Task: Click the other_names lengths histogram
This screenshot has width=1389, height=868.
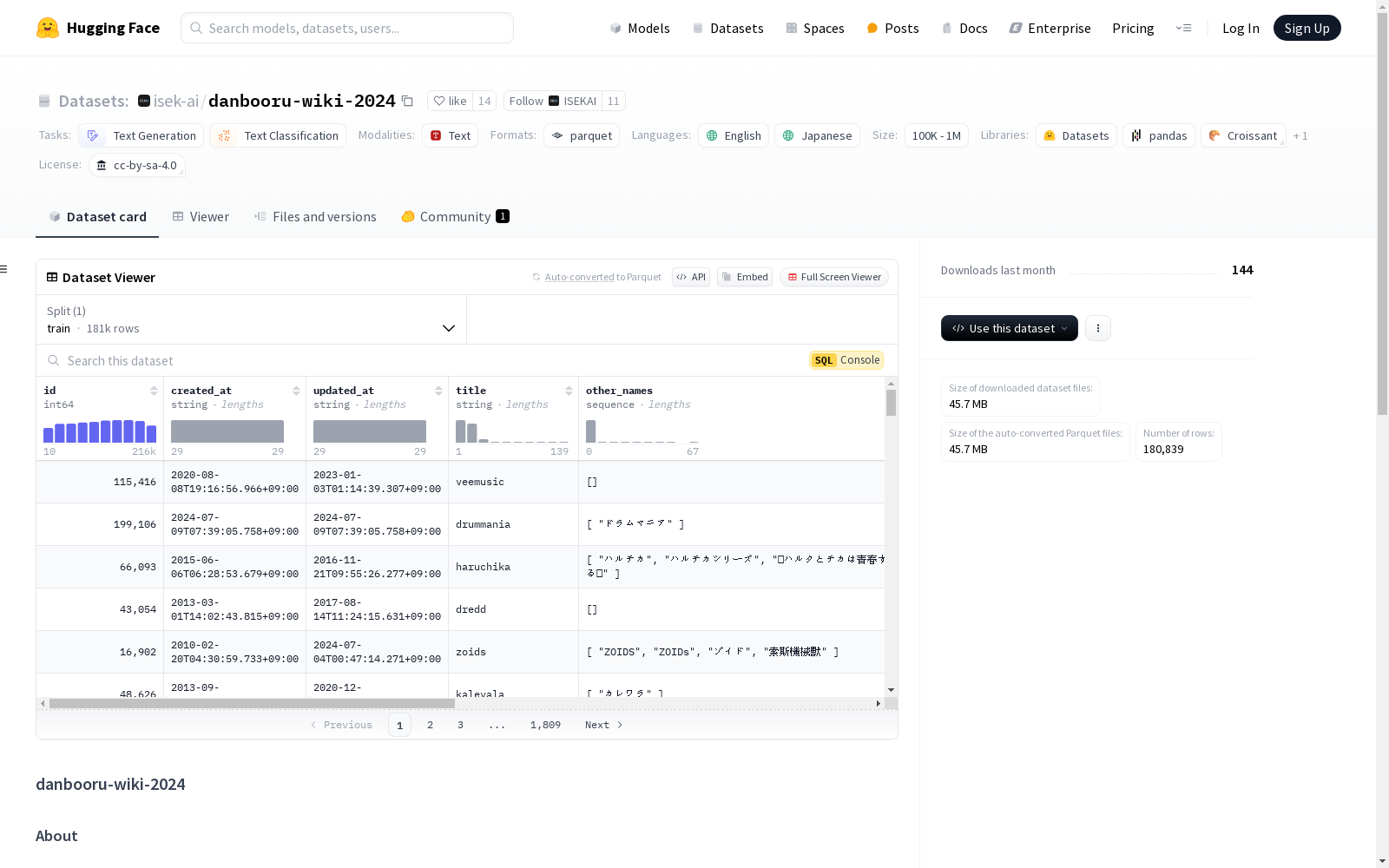Action: 642,431
